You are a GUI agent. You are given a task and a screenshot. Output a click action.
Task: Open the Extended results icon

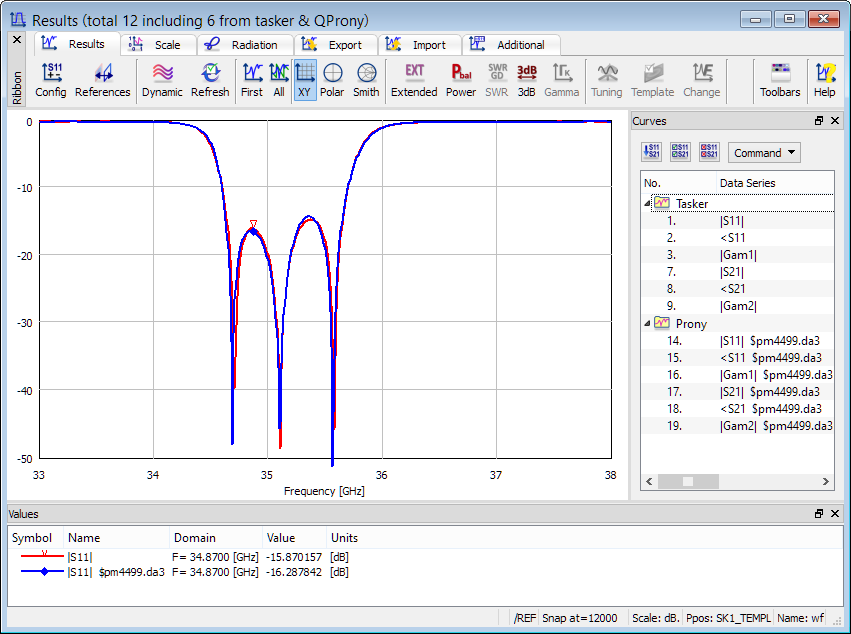tap(414, 80)
